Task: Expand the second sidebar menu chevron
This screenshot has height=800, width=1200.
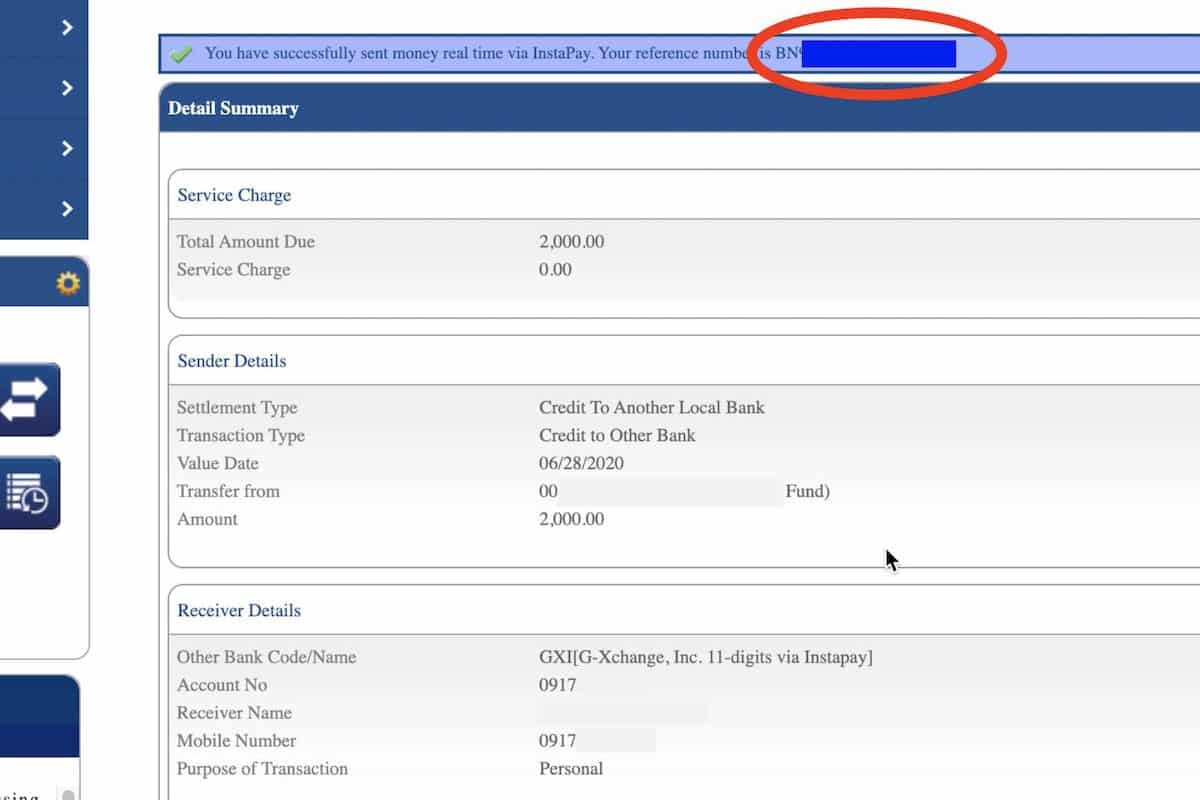Action: click(67, 88)
